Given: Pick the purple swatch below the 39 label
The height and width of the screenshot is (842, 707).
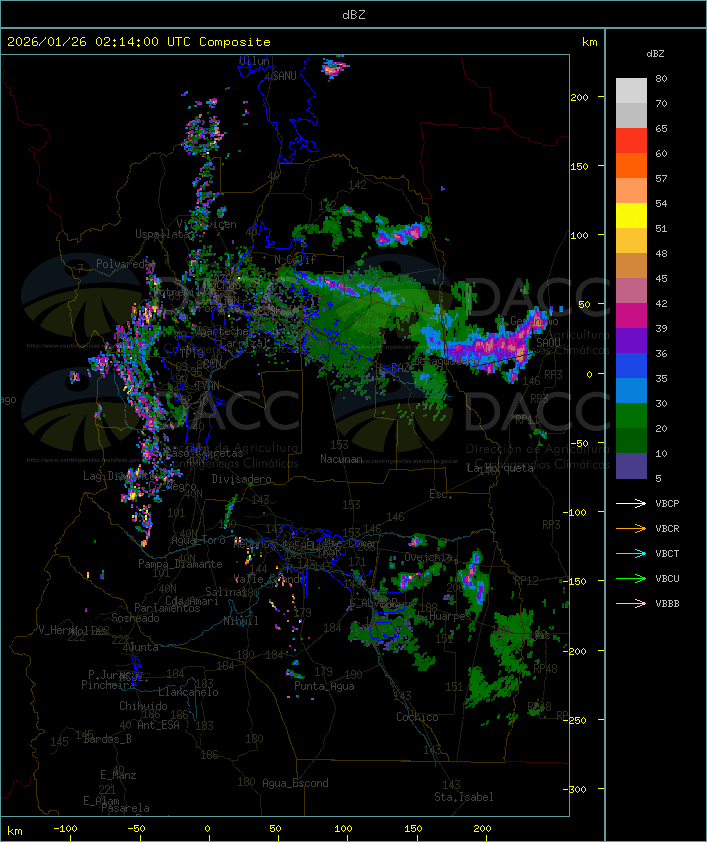Looking at the screenshot, I should point(631,341).
